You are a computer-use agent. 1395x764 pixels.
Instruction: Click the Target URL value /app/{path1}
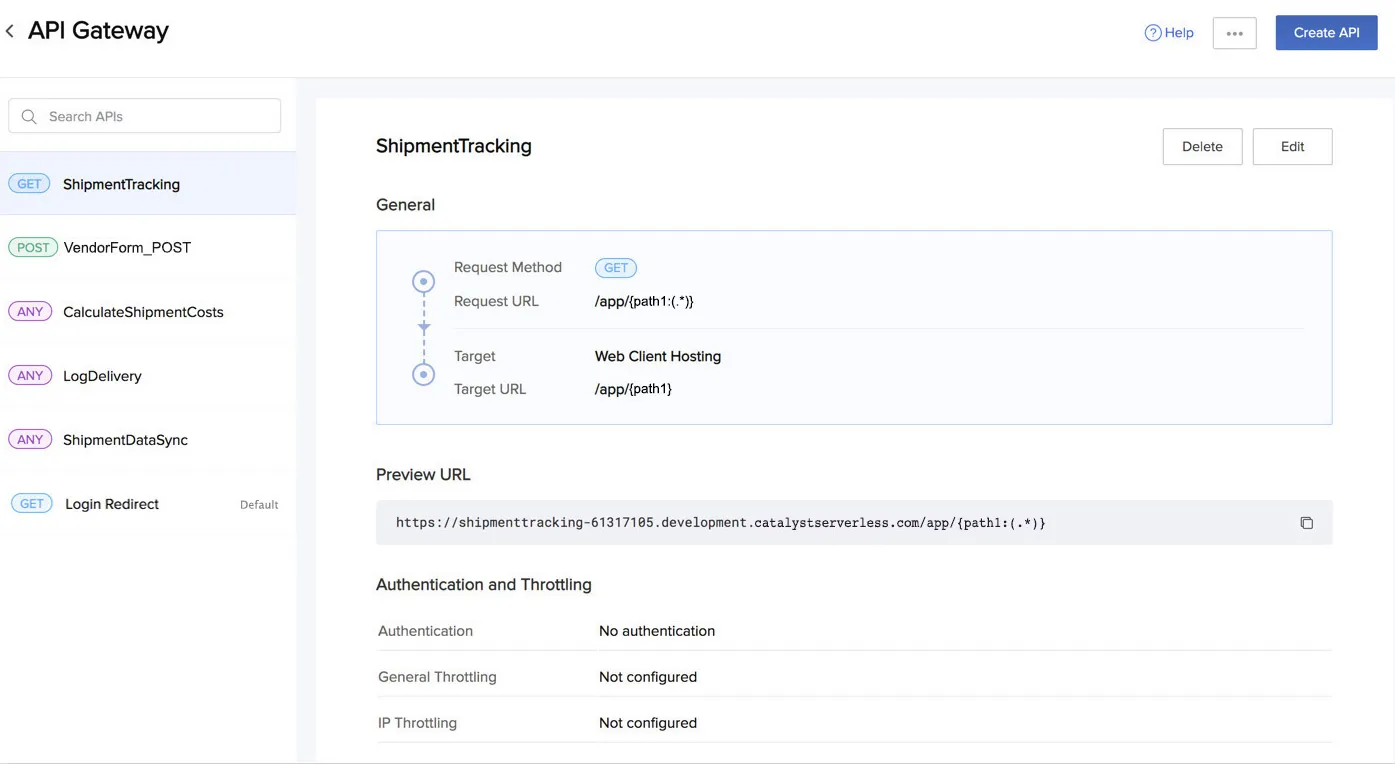pyautogui.click(x=633, y=389)
